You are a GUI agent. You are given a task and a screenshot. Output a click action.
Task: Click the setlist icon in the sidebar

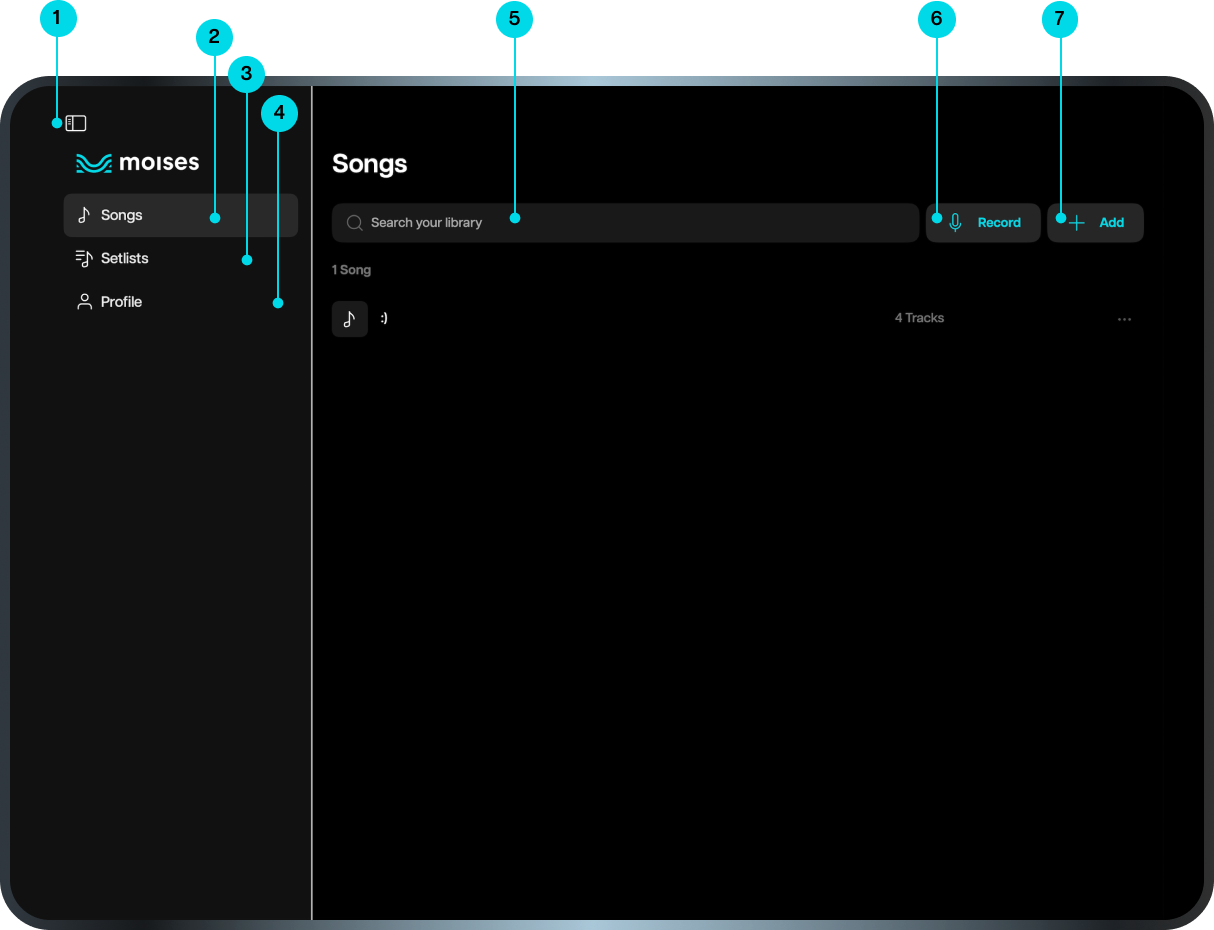click(x=84, y=259)
